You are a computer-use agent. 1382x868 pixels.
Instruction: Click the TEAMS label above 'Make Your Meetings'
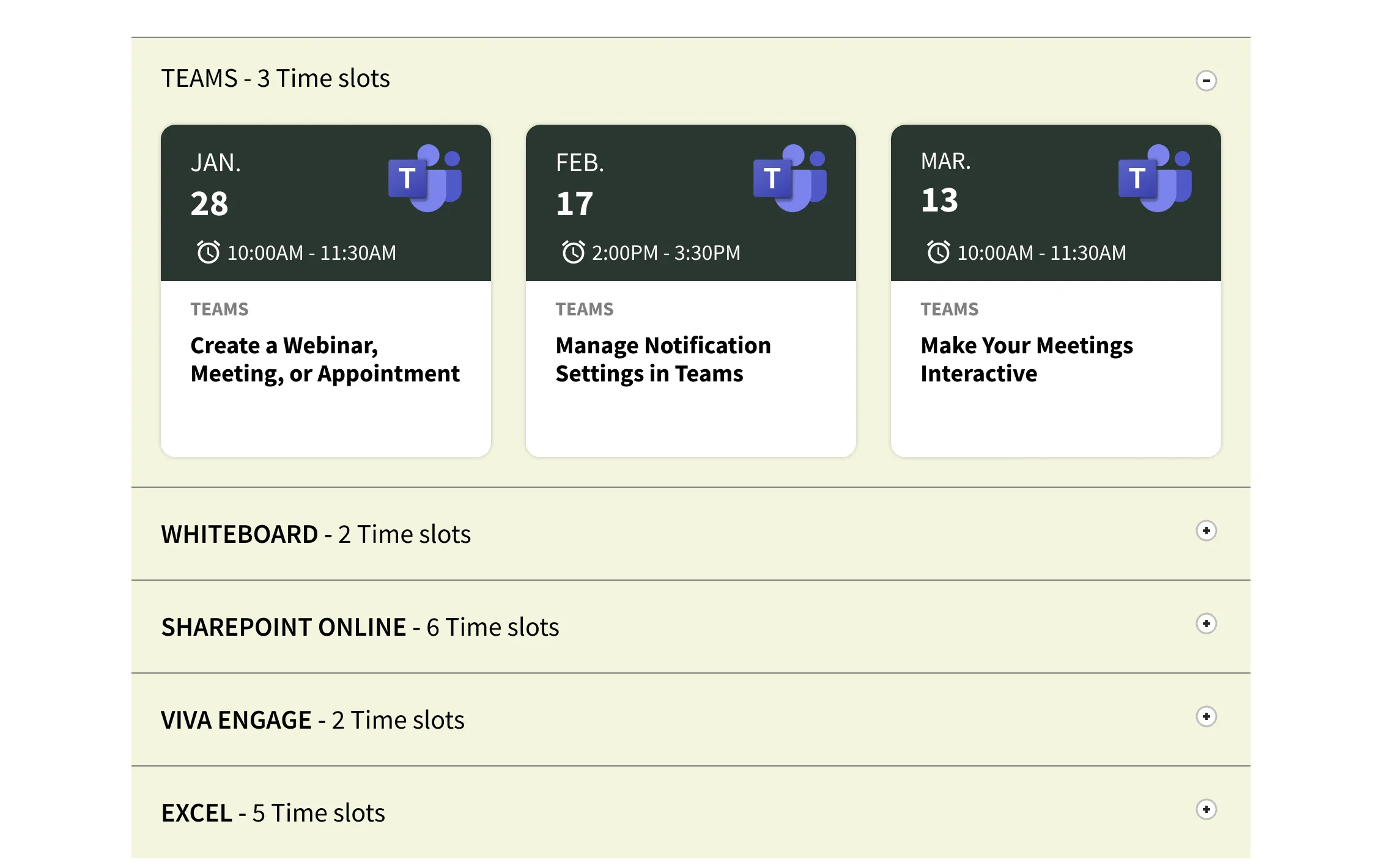[949, 309]
